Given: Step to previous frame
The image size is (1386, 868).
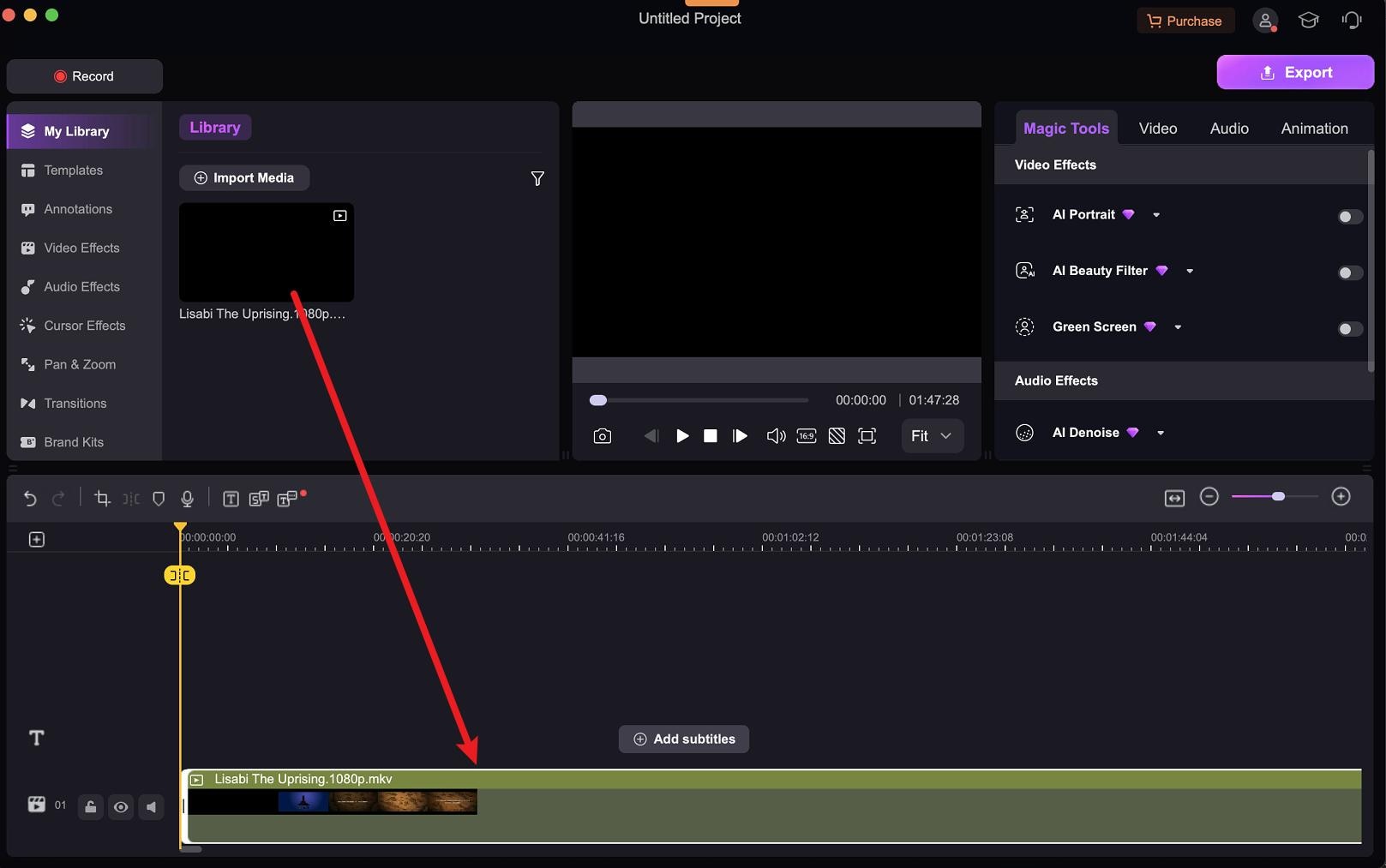Looking at the screenshot, I should click(x=651, y=436).
